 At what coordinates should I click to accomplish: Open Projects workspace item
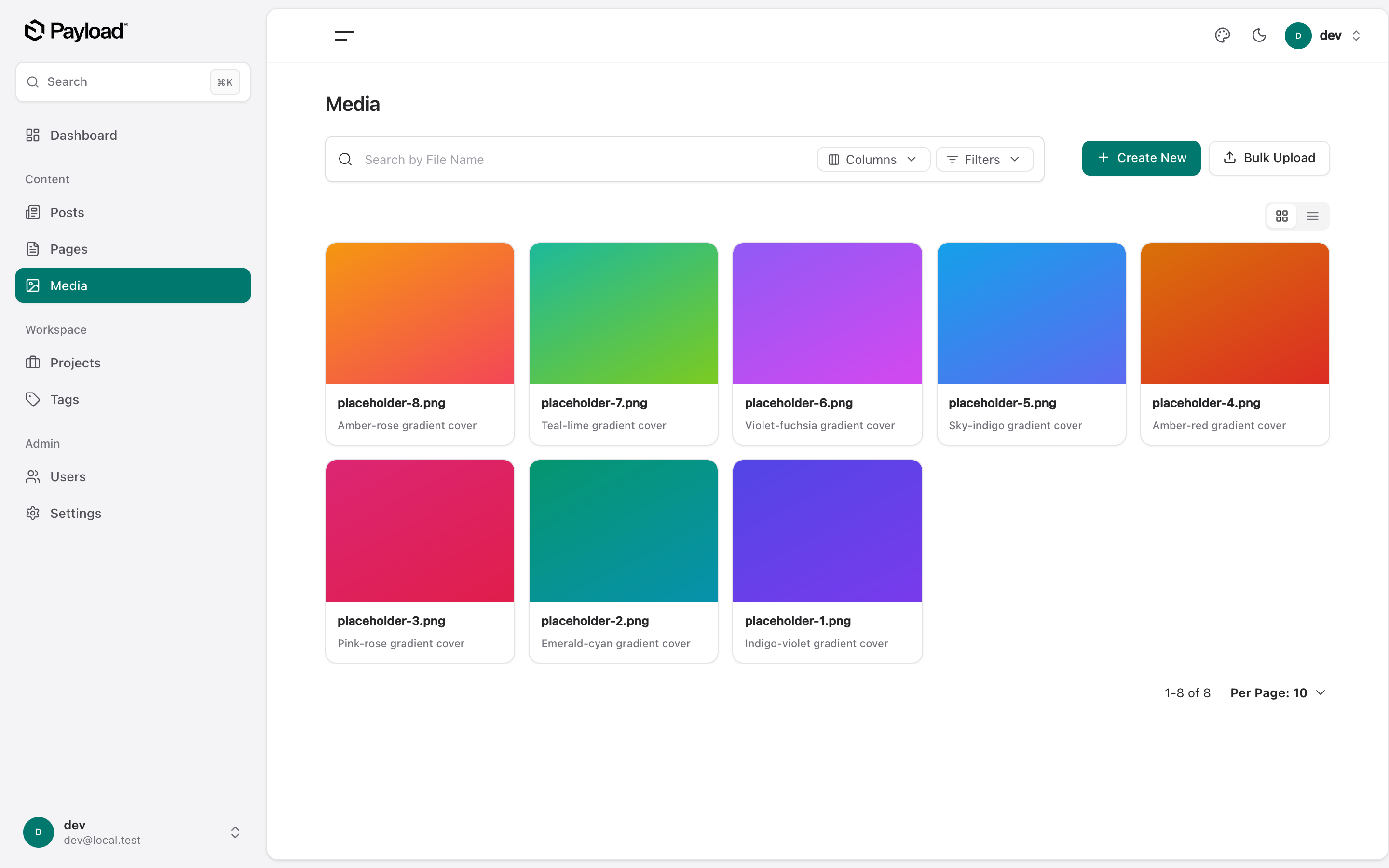click(x=133, y=363)
